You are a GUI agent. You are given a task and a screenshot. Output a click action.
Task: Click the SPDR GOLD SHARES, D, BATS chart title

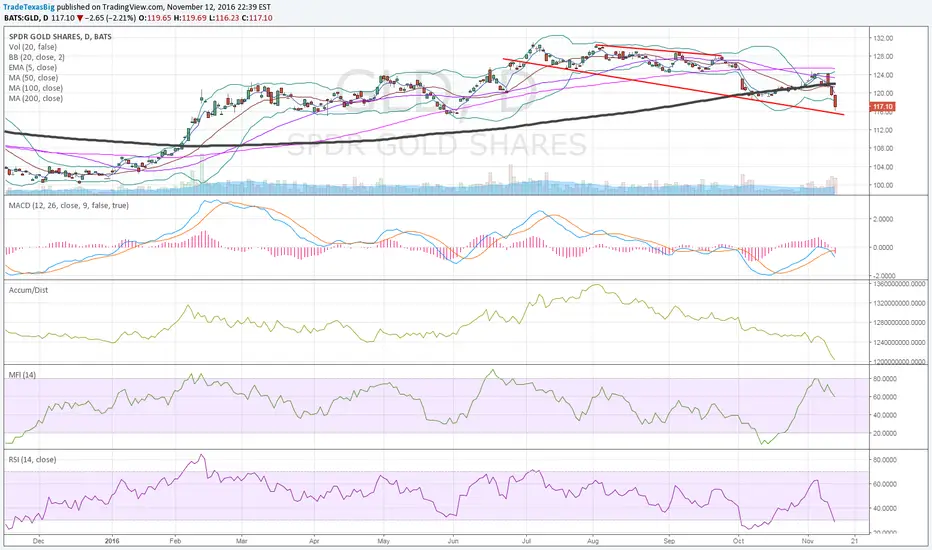pyautogui.click(x=60, y=37)
